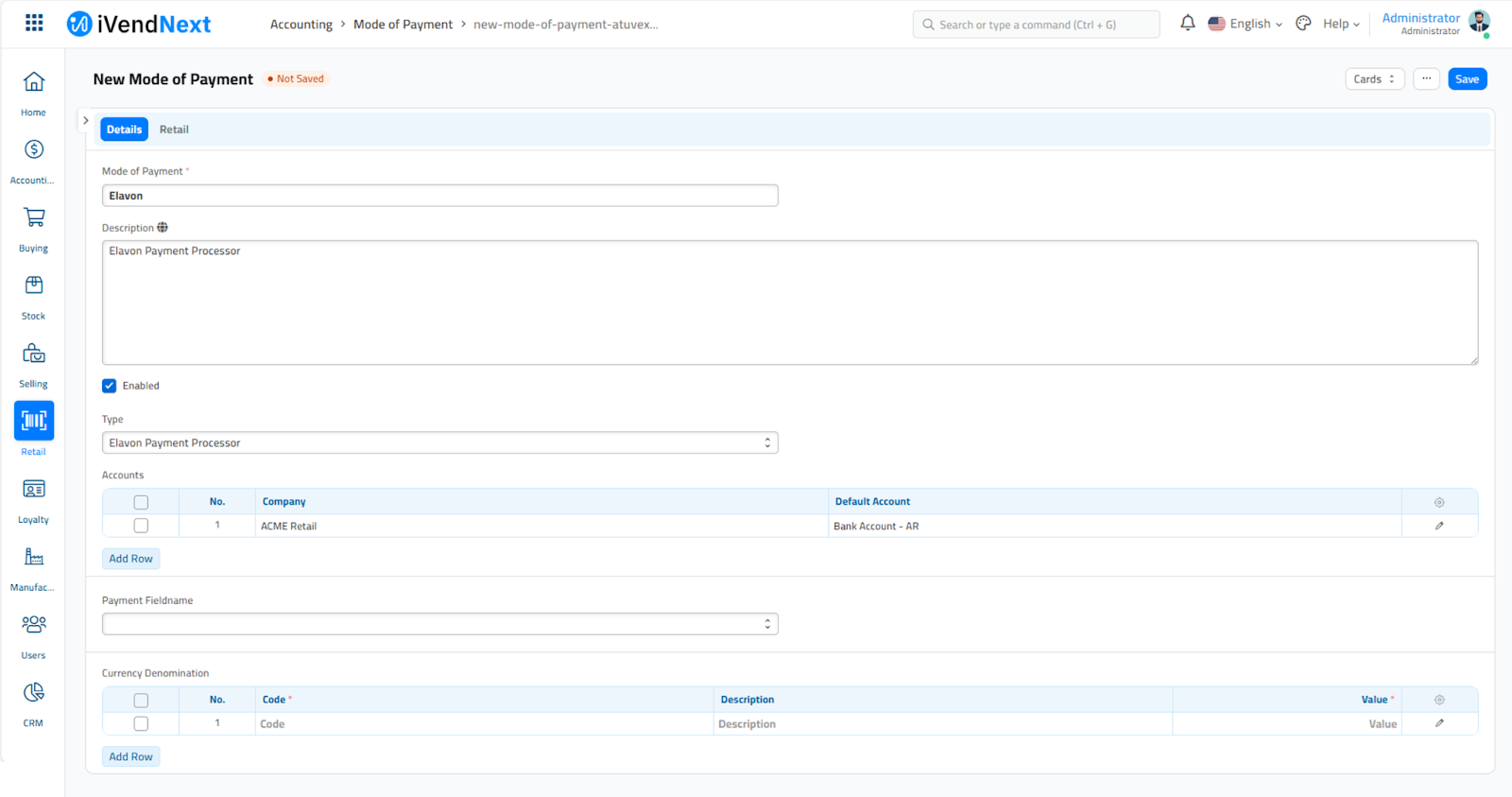The image size is (1512, 797).
Task: Open the Buying cart icon
Action: pyautogui.click(x=34, y=217)
